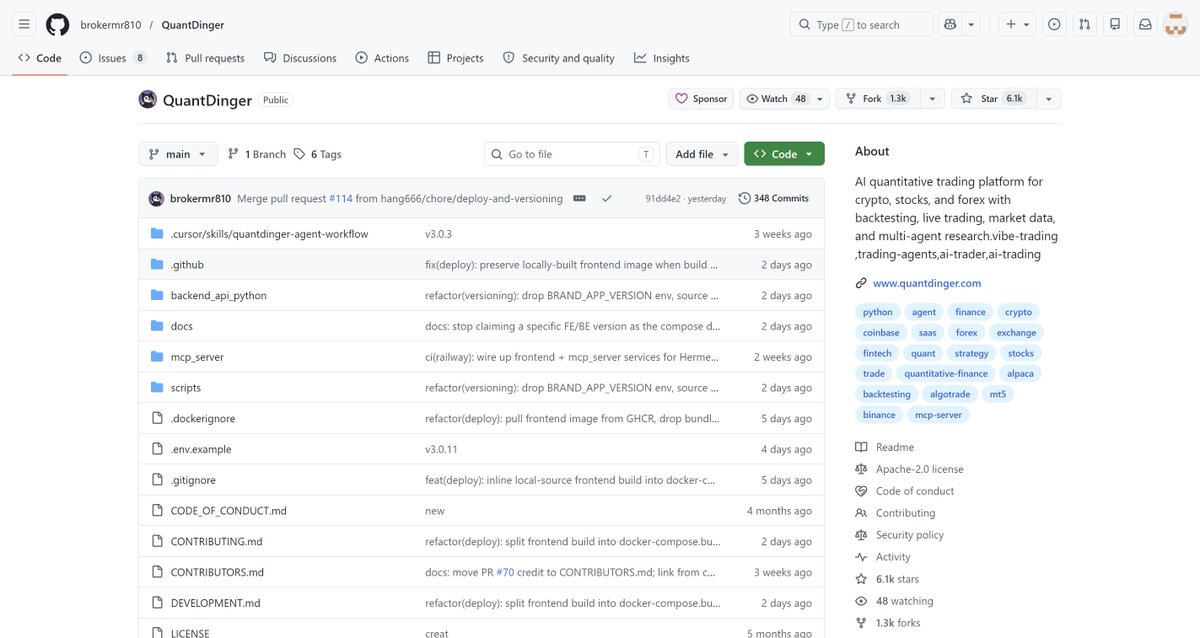The width and height of the screenshot is (1200, 638).
Task: Click the brokermr810 owner link in breadcrumb
Action: pos(111,25)
